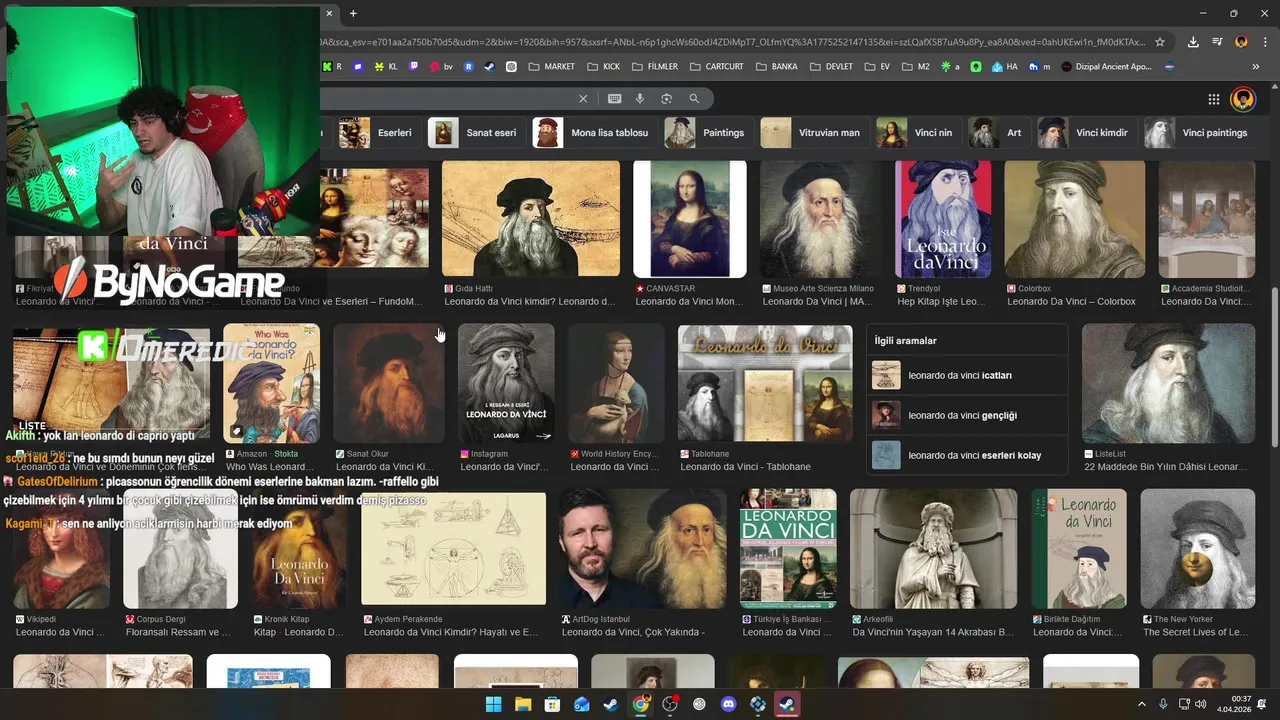
Task: Open Chrome three-dot menu
Action: click(1264, 42)
